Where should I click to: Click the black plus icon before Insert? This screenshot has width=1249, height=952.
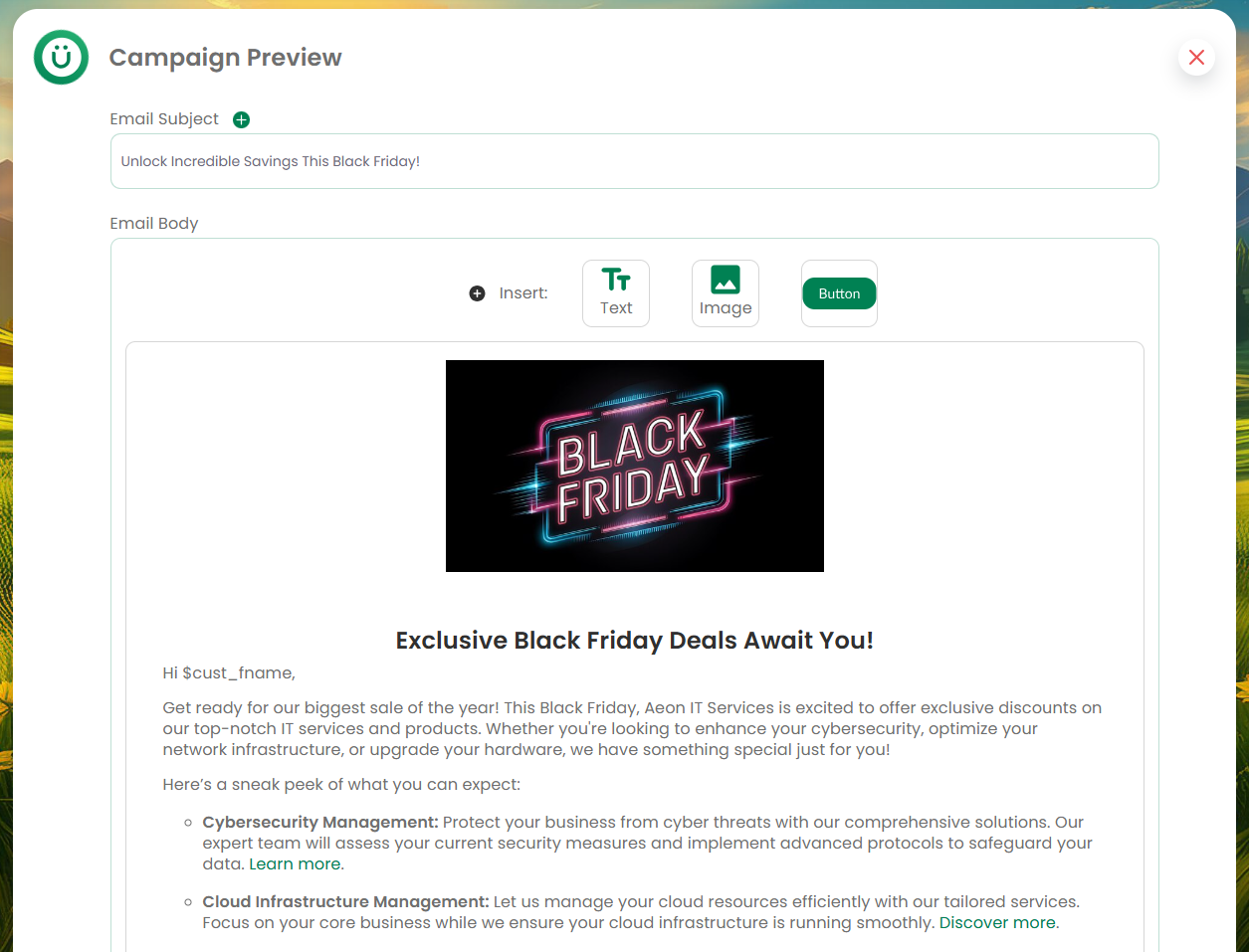click(x=477, y=293)
